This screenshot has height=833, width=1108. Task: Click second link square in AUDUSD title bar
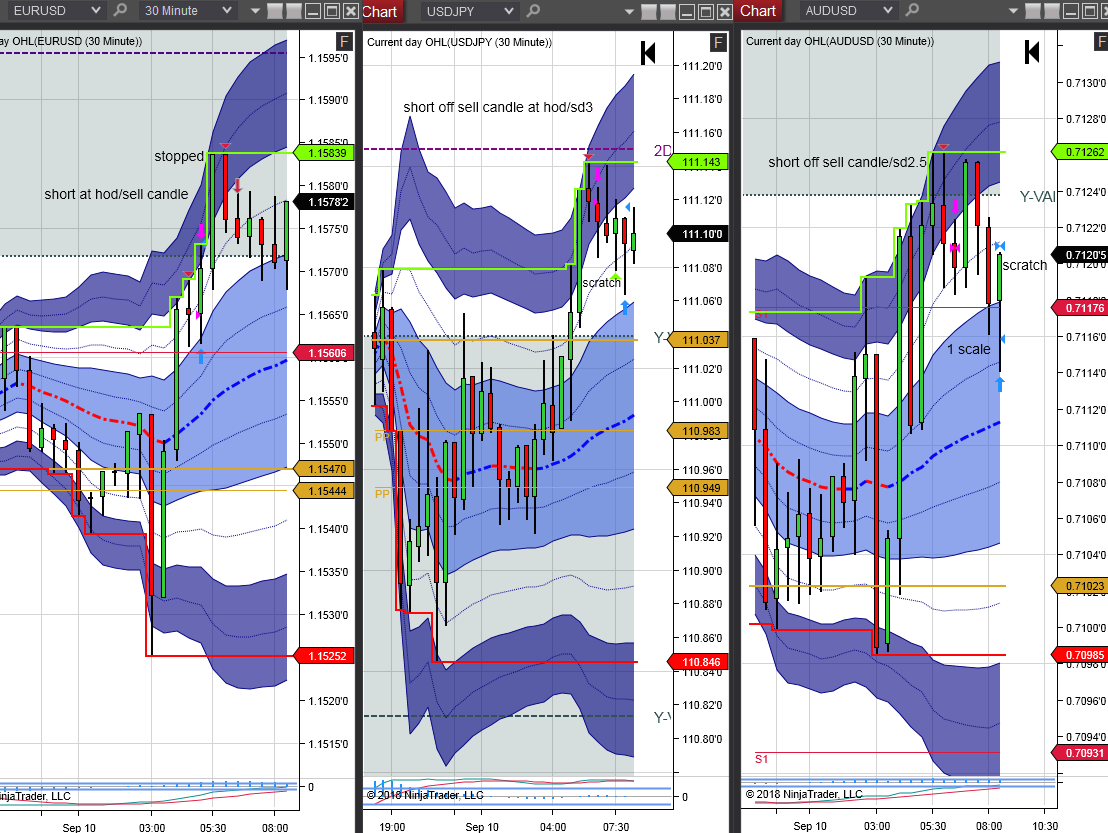click(x=1051, y=11)
